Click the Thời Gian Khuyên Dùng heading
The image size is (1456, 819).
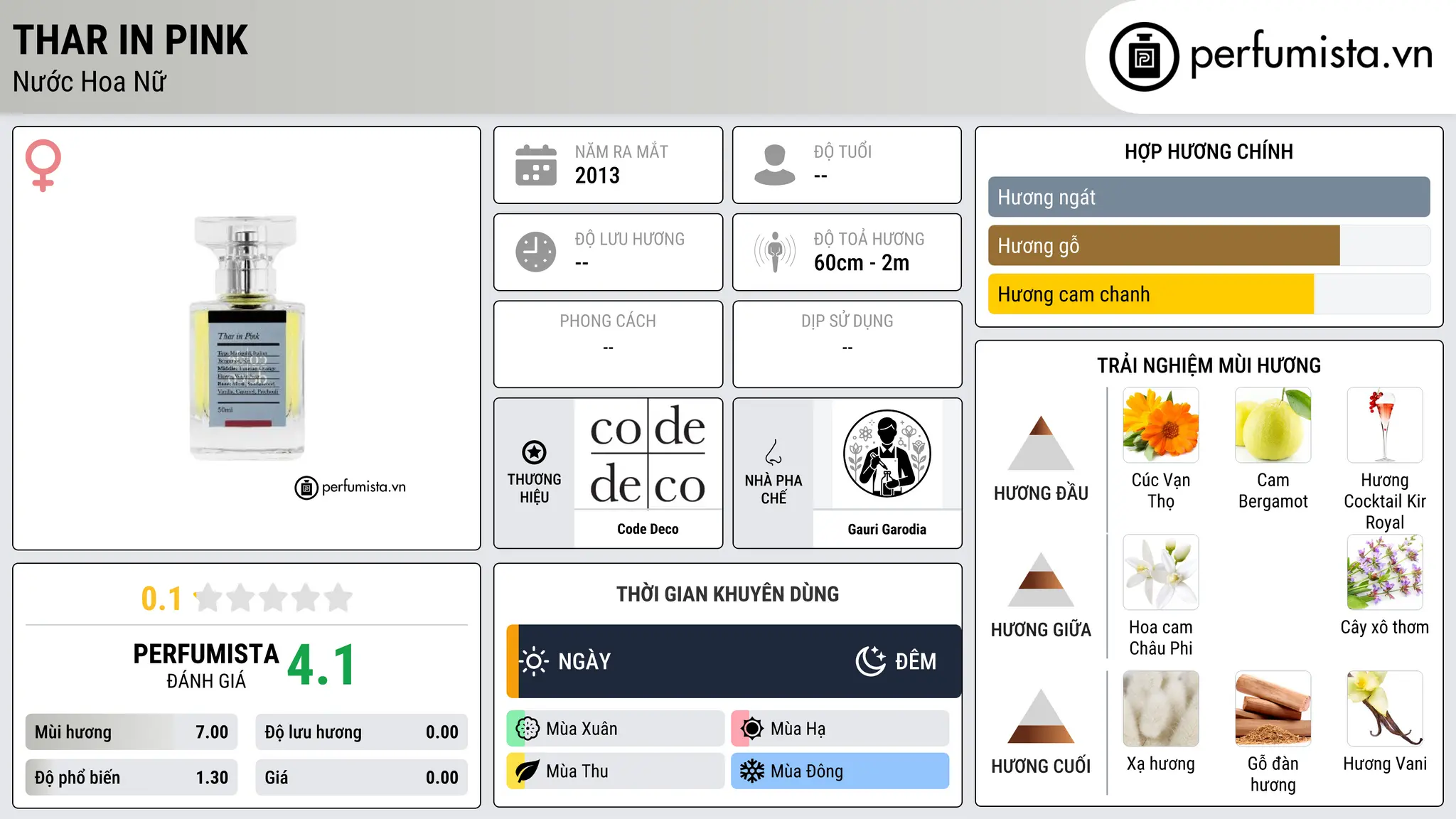727,594
